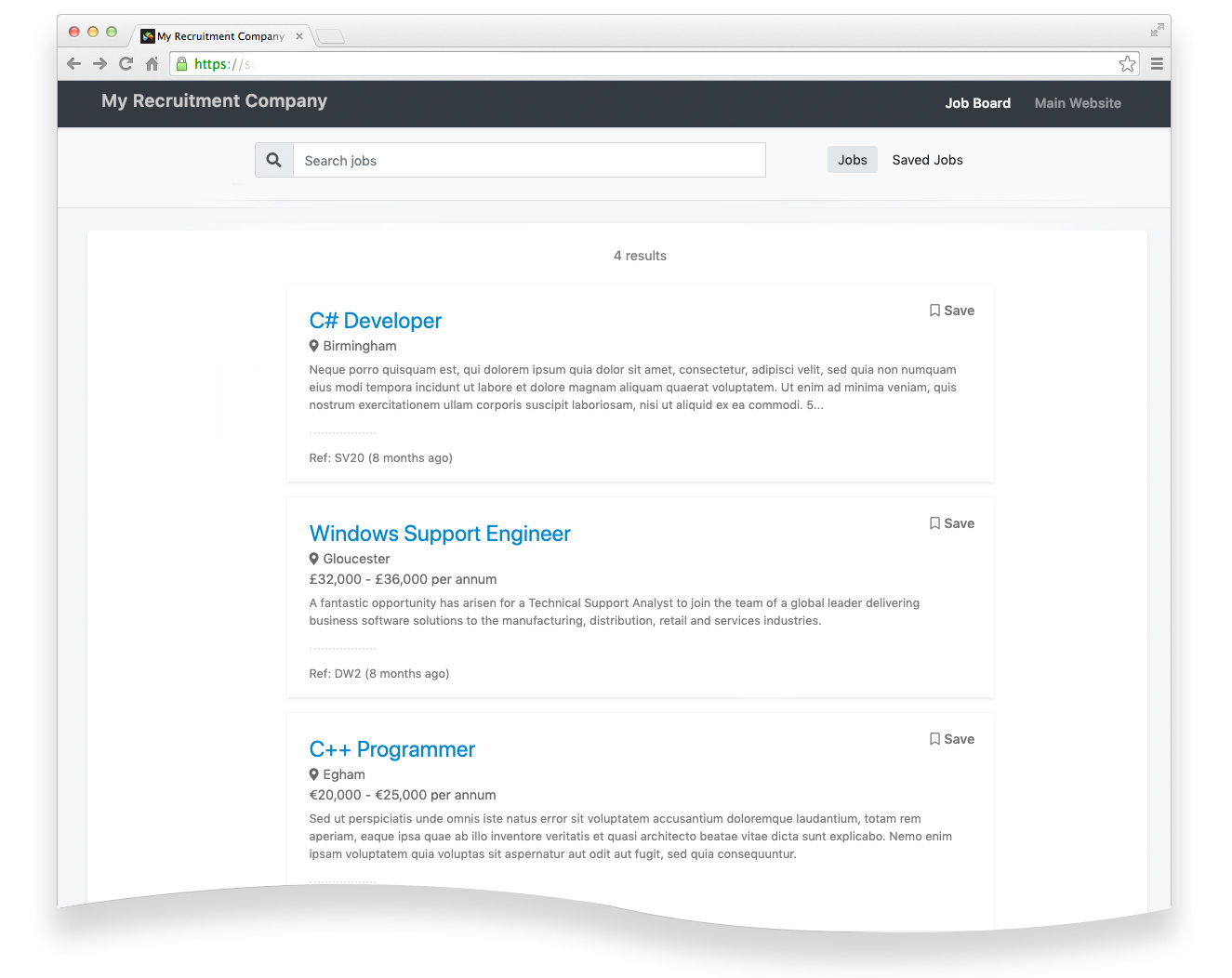This screenshot has width=1232, height=978.
Task: Save the C++ Programmer job
Action: [x=952, y=739]
